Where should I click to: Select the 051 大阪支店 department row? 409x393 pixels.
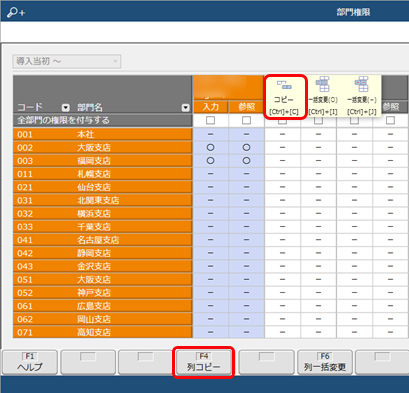tap(103, 280)
